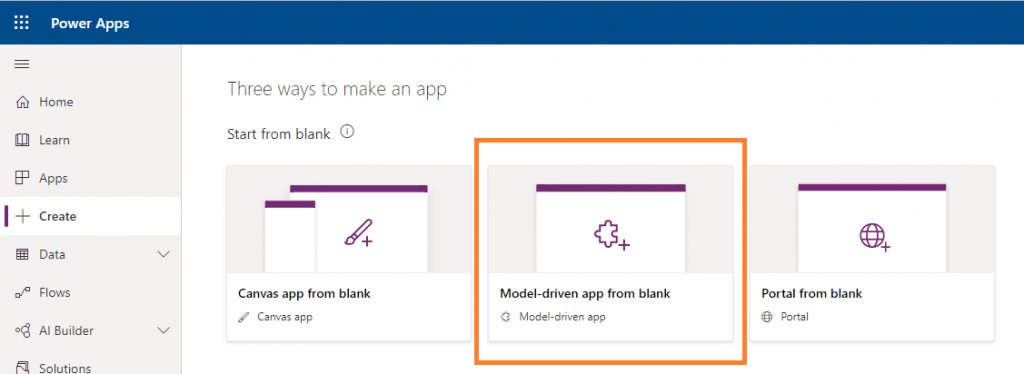Click the "Start from blank" label
This screenshot has height=374, width=1024.
tap(279, 134)
